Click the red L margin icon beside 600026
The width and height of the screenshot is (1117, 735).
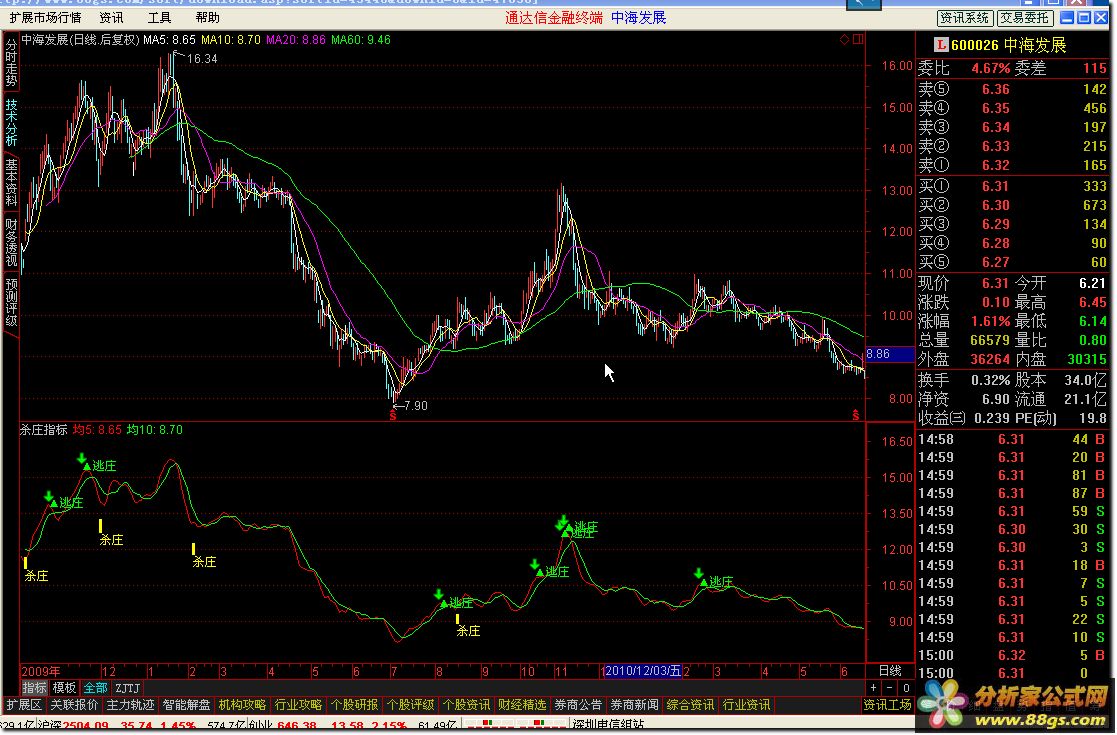(x=941, y=45)
